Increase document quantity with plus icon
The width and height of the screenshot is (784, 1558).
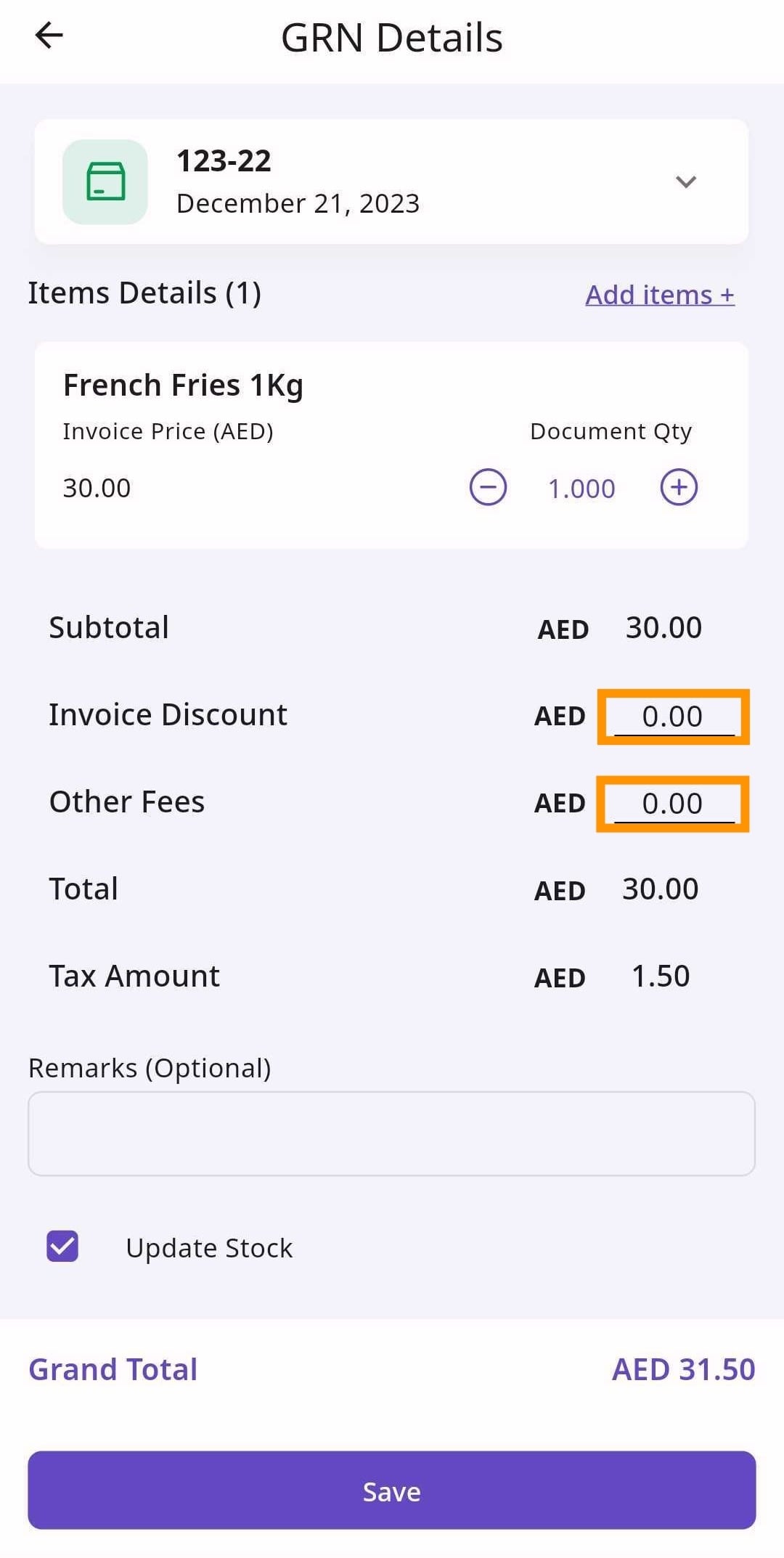point(679,487)
